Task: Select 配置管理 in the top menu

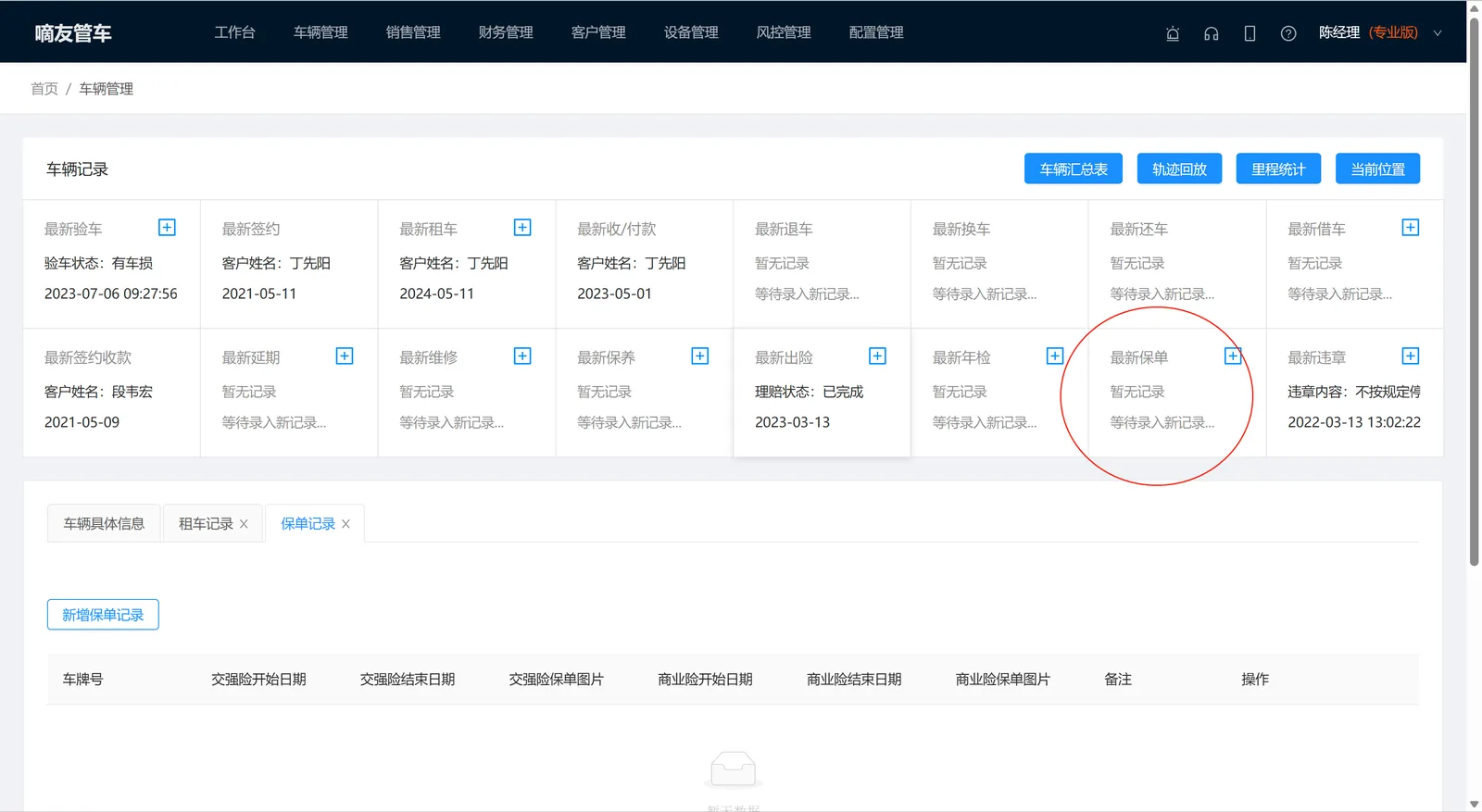Action: tap(876, 32)
